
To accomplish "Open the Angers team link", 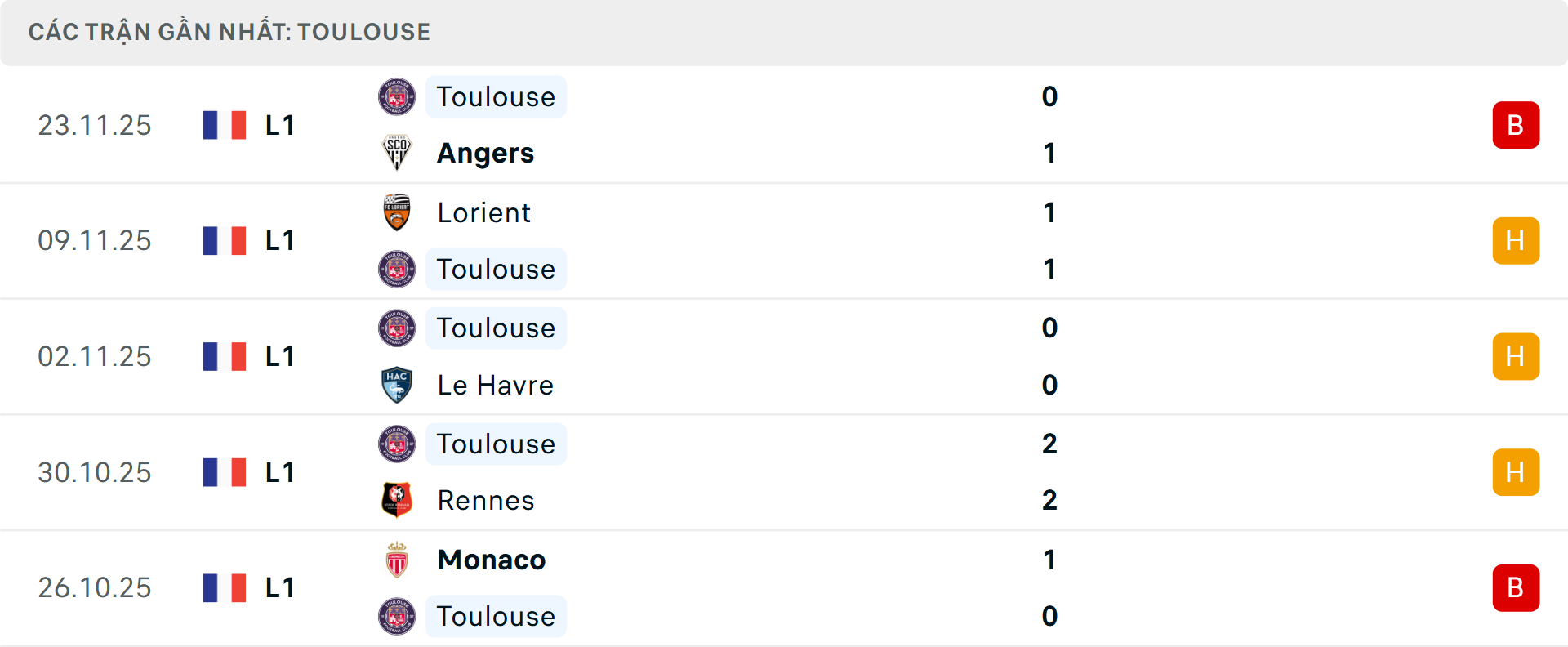I will 485,154.
